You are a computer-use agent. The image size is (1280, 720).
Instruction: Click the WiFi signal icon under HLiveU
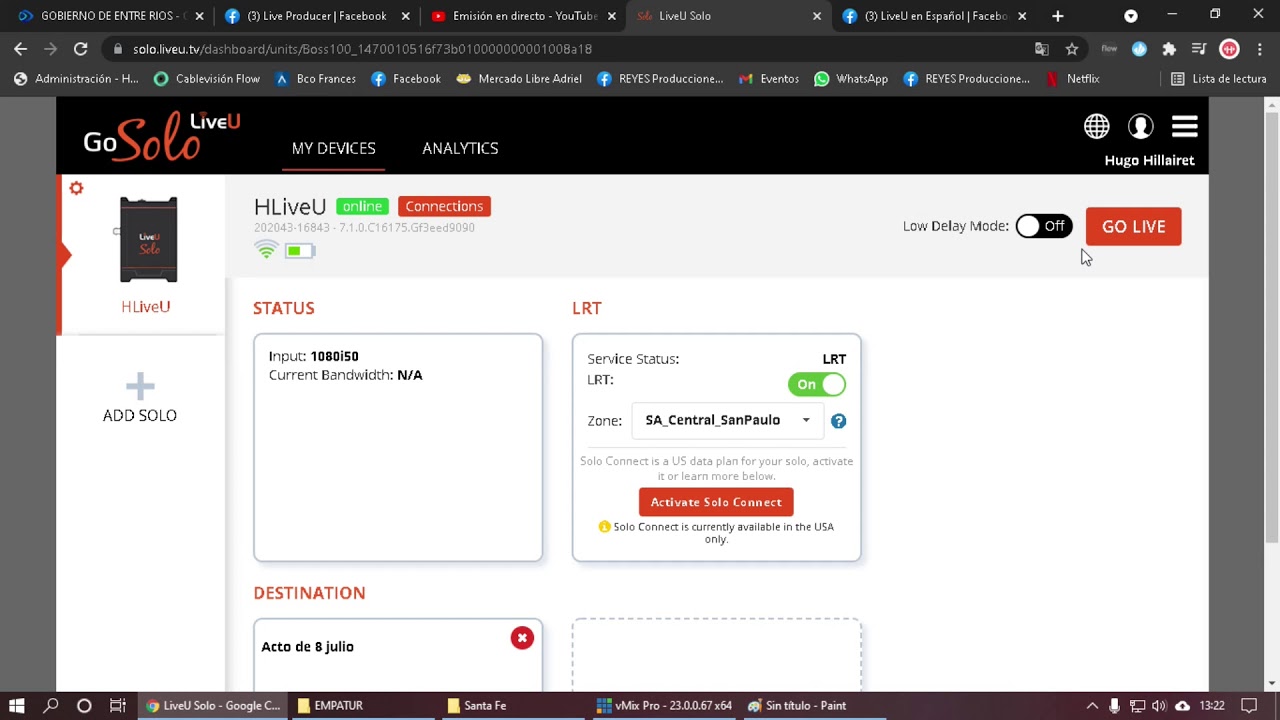266,250
